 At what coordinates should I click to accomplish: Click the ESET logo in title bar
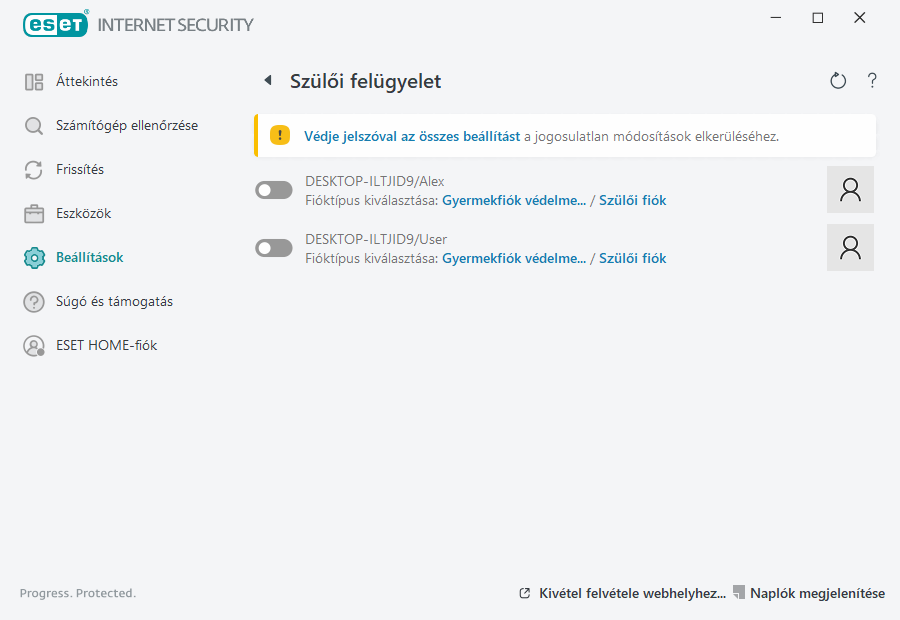click(x=55, y=24)
